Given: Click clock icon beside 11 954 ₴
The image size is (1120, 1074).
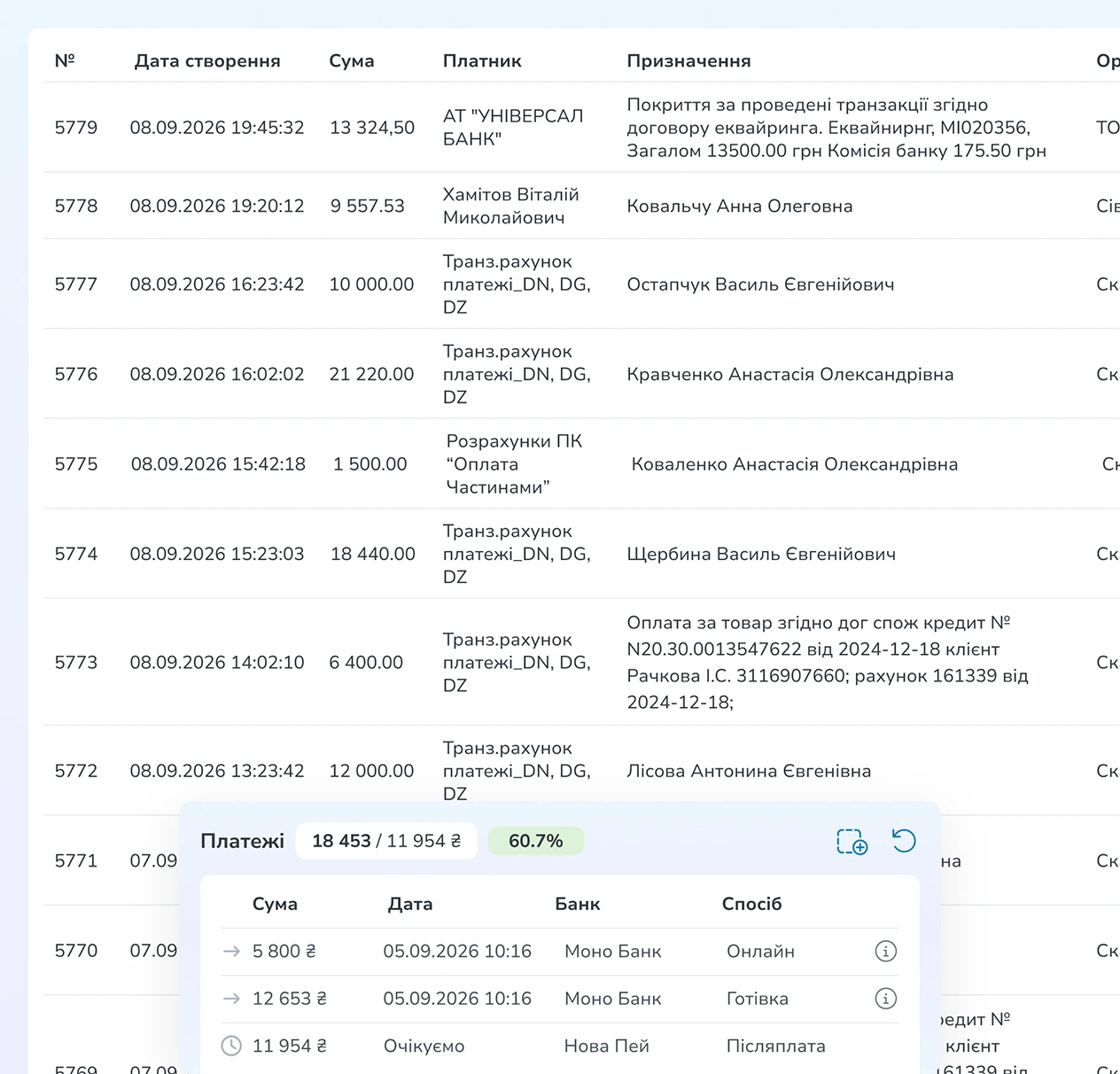Looking at the screenshot, I should (231, 1046).
